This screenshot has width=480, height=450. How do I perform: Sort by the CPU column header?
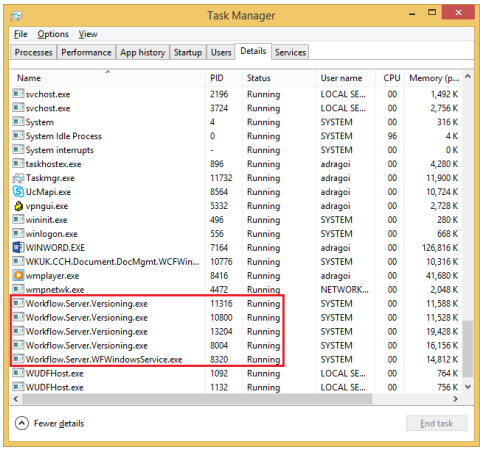pos(390,78)
